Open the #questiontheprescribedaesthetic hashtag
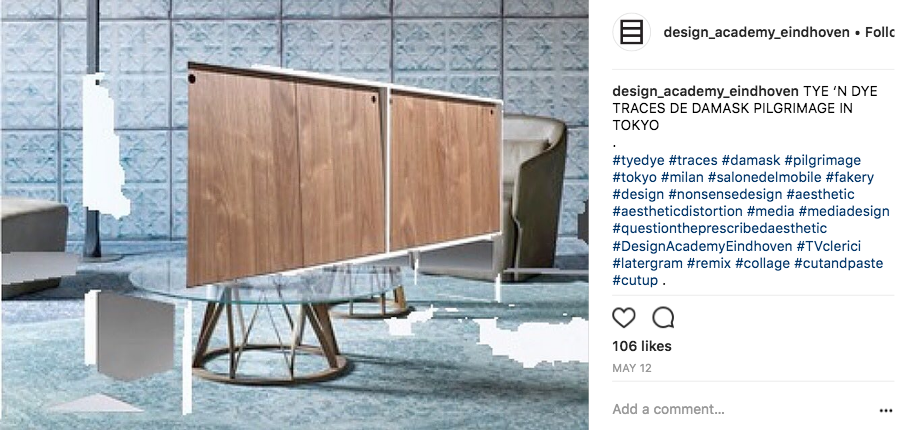Image resolution: width=916 pixels, height=430 pixels. click(x=720, y=228)
